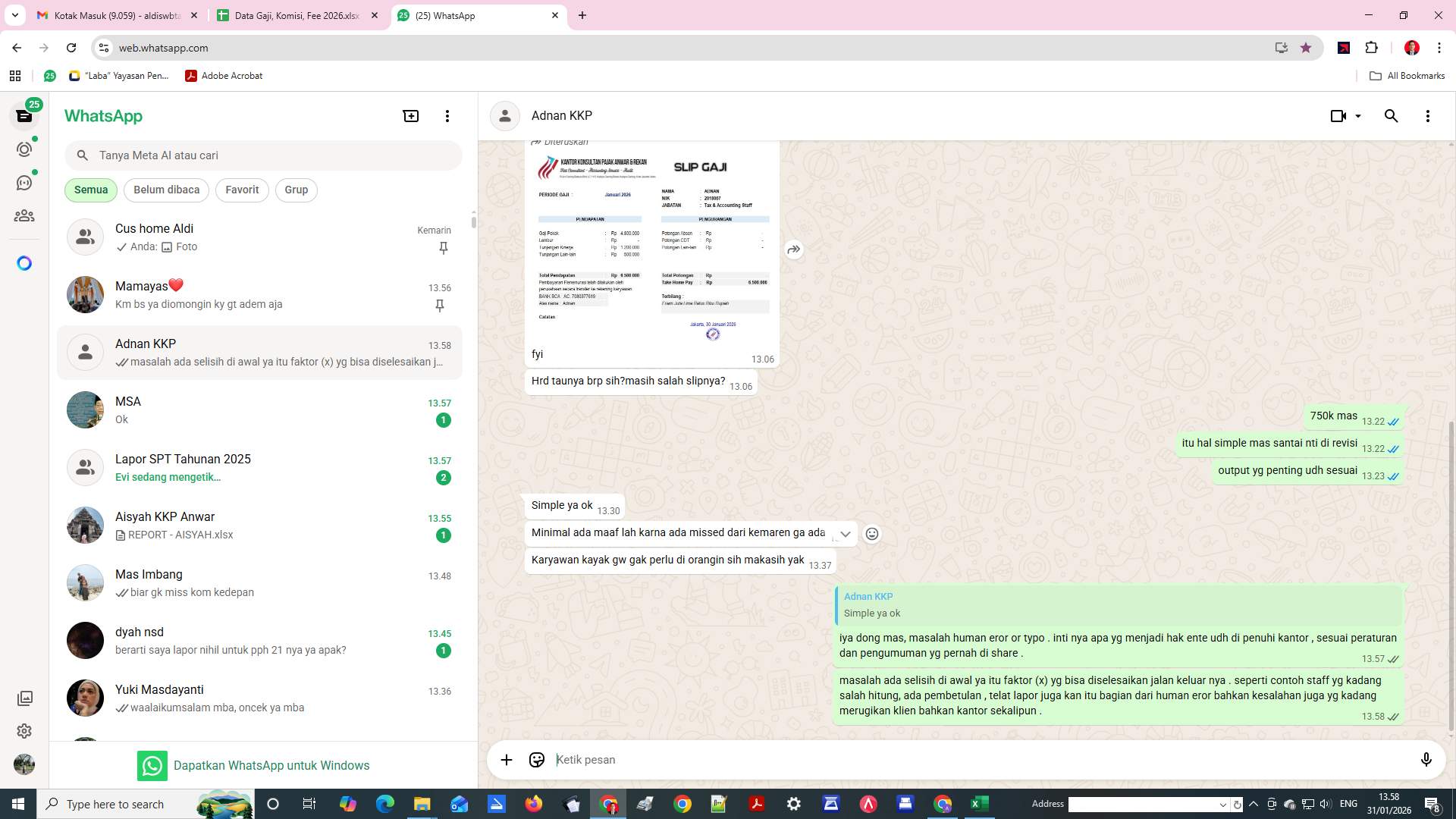Toggle the Favorit filter
1456x819 pixels.
pyautogui.click(x=241, y=190)
